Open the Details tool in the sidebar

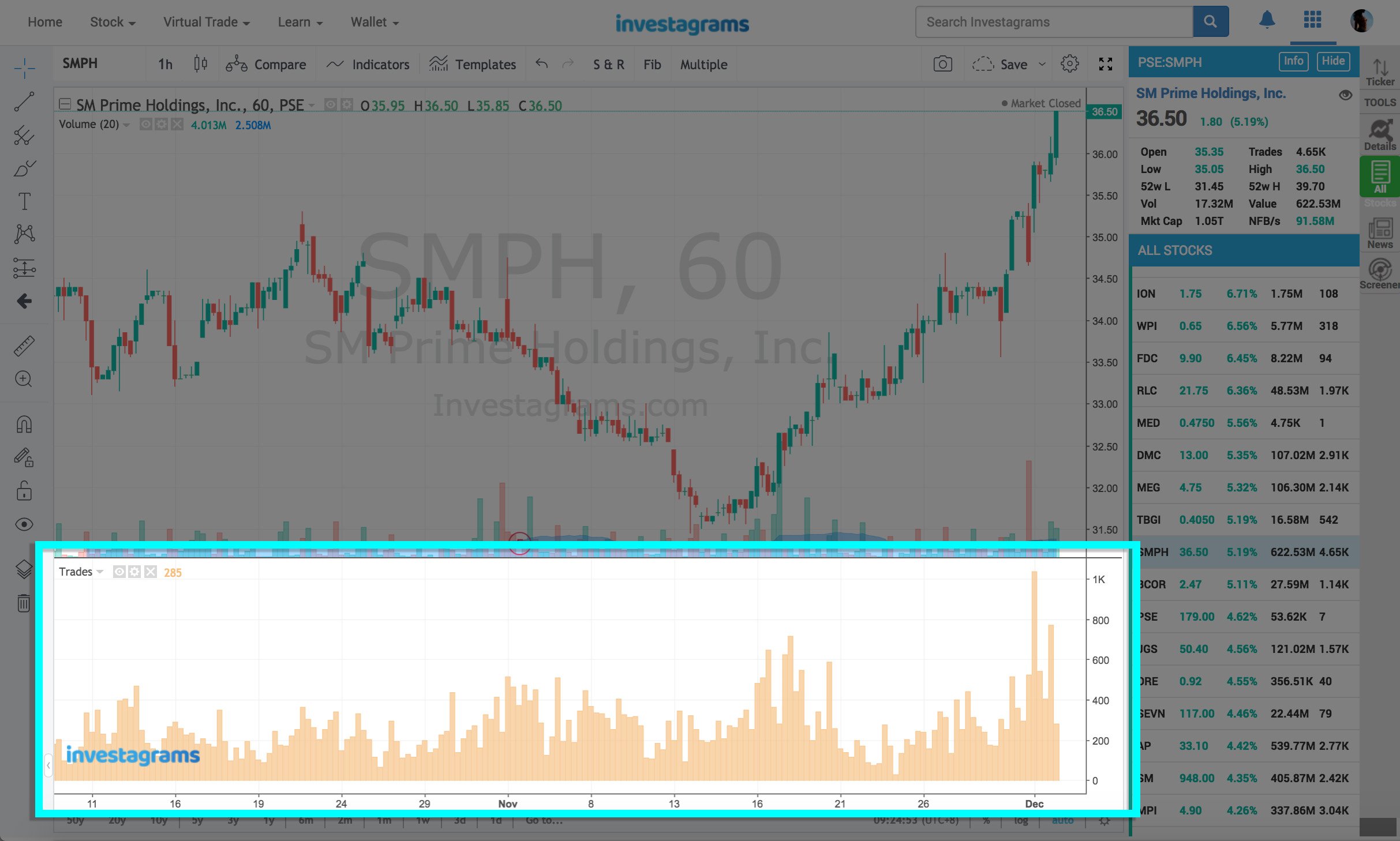coord(1380,135)
